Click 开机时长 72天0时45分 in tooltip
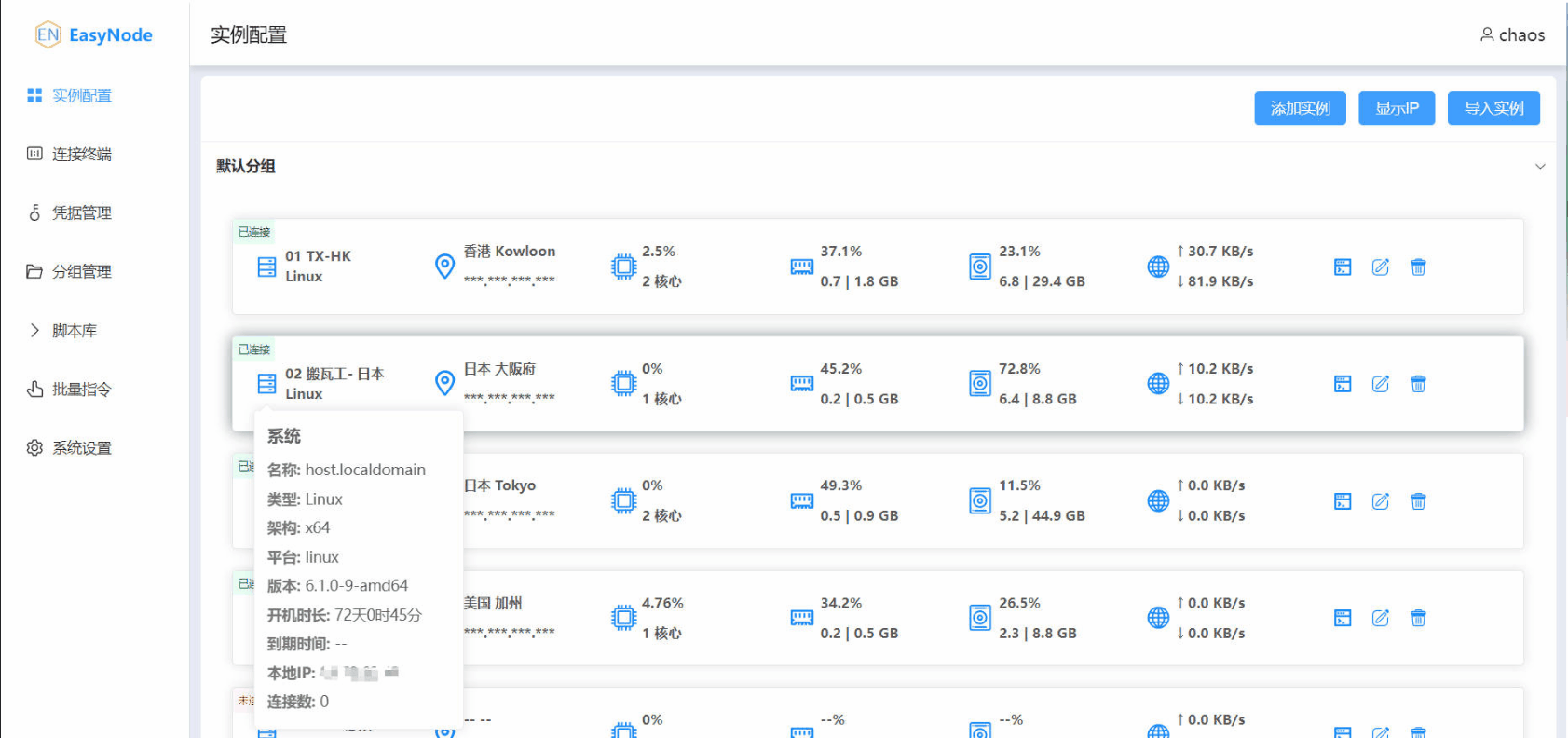This screenshot has width=1568, height=738. tap(345, 615)
